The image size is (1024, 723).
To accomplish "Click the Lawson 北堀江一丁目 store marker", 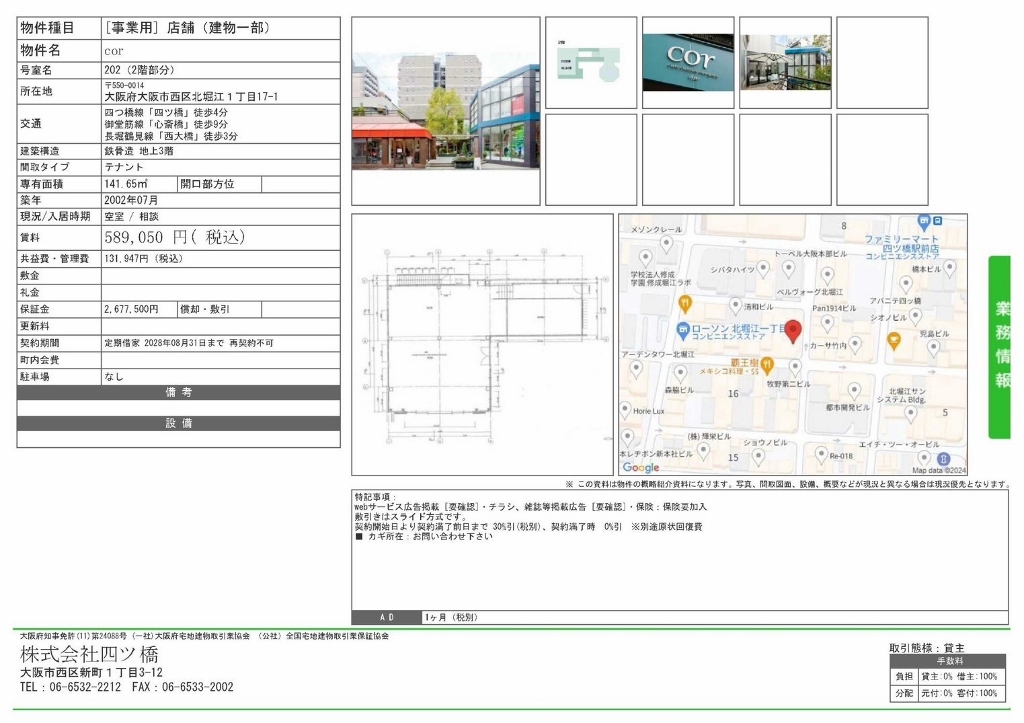I will 683,330.
